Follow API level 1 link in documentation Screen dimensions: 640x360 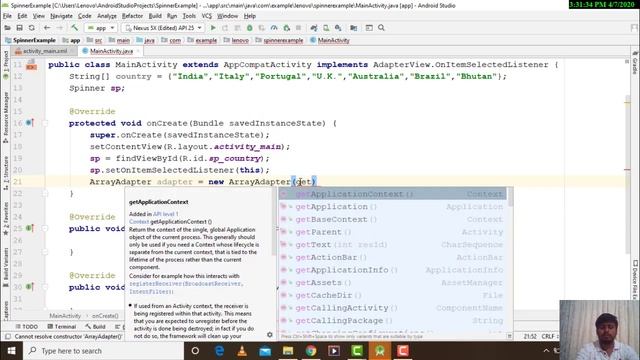pos(165,214)
